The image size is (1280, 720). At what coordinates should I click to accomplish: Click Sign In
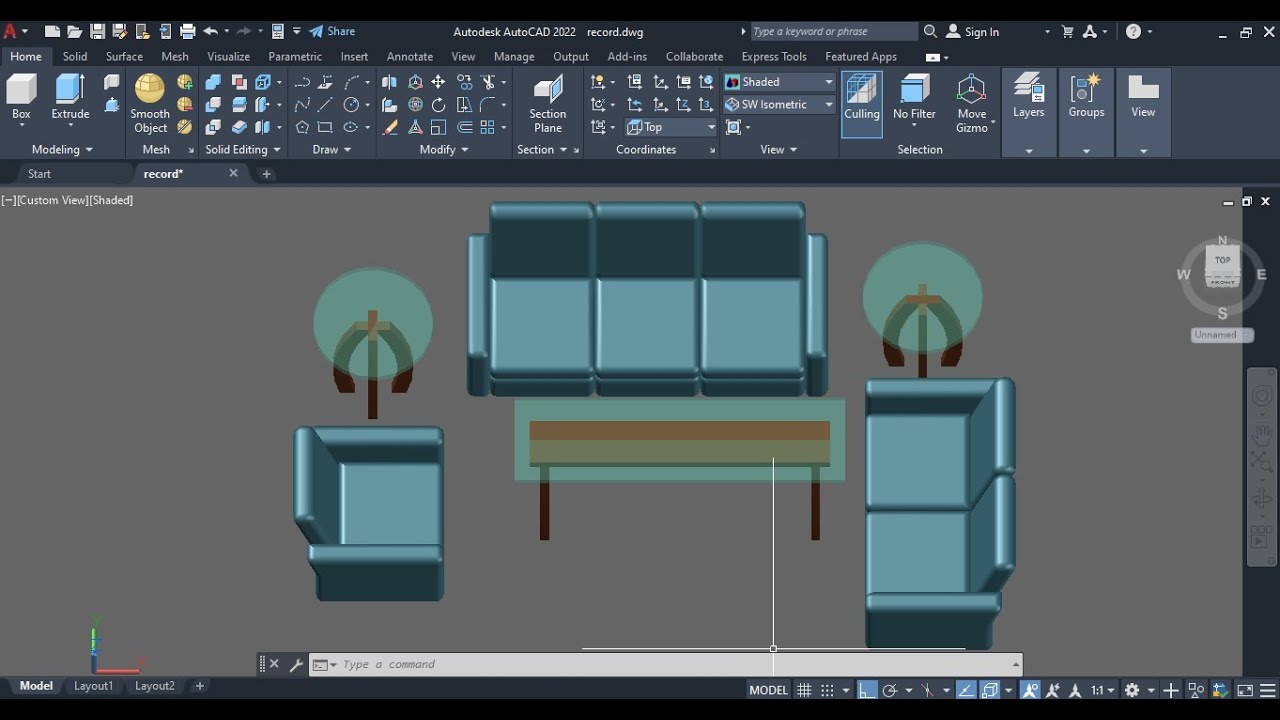(973, 32)
